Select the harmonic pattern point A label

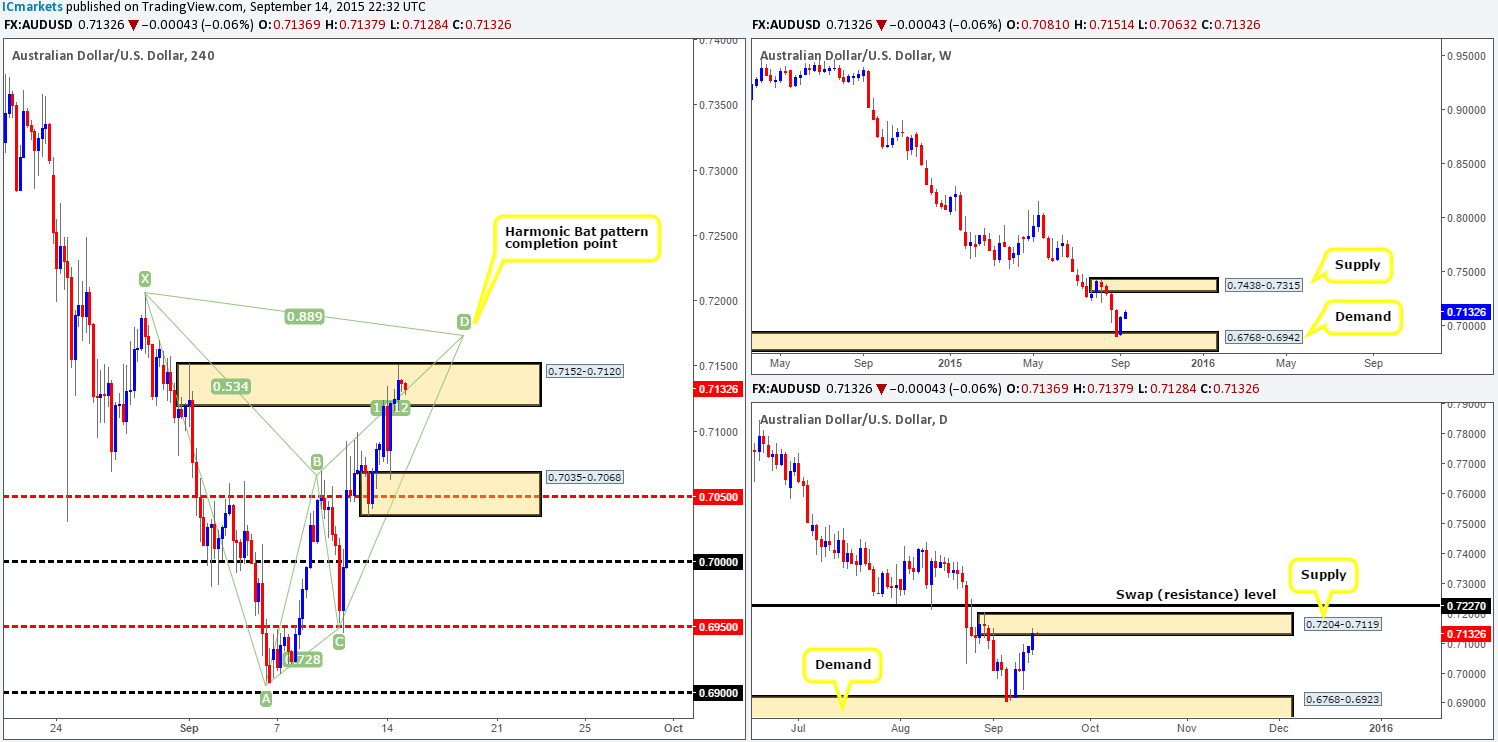point(266,699)
